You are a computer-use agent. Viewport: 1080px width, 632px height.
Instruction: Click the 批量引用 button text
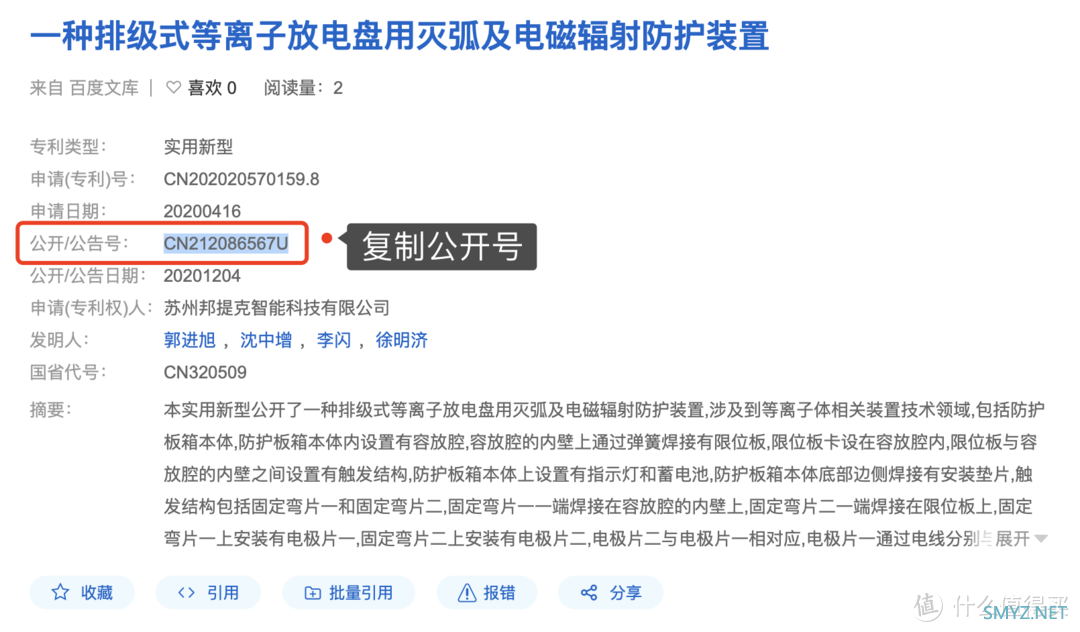coord(361,593)
